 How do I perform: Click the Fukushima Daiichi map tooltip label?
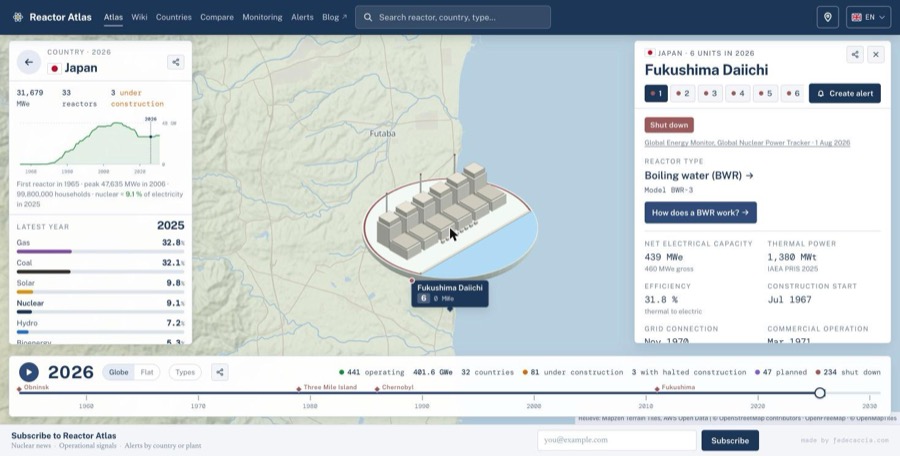tap(450, 293)
